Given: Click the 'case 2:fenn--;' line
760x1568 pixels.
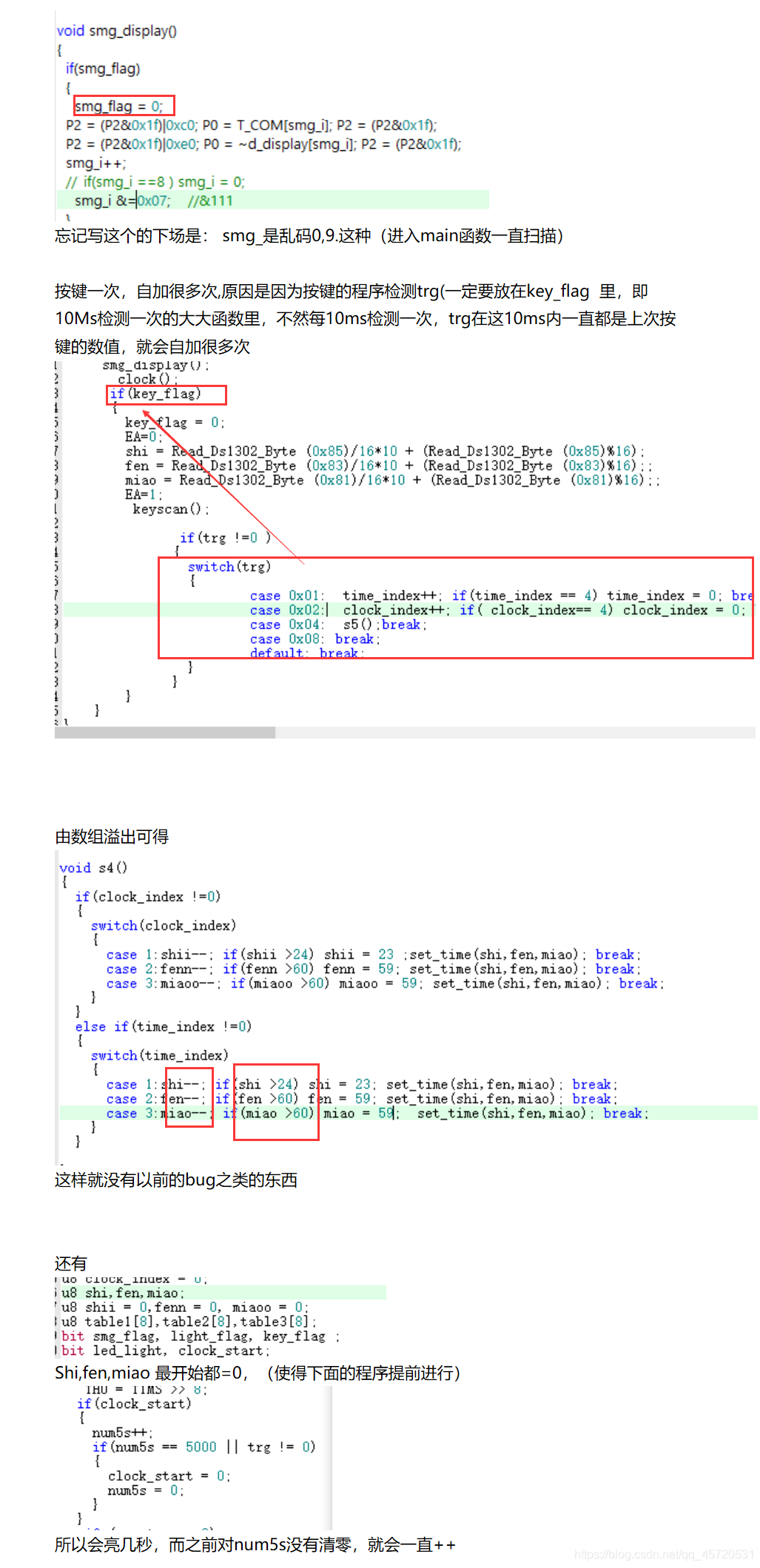Looking at the screenshot, I should [374, 969].
